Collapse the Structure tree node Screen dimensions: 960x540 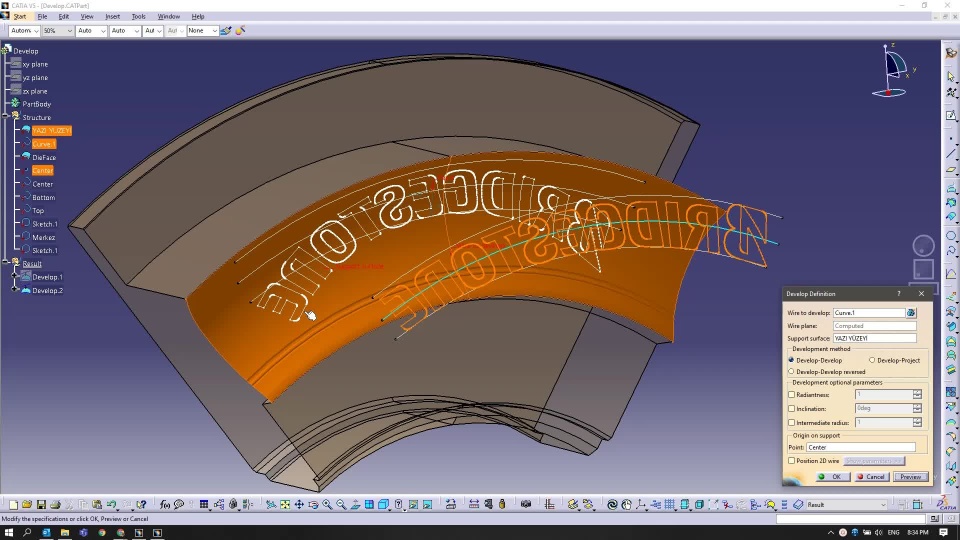(x=6, y=115)
